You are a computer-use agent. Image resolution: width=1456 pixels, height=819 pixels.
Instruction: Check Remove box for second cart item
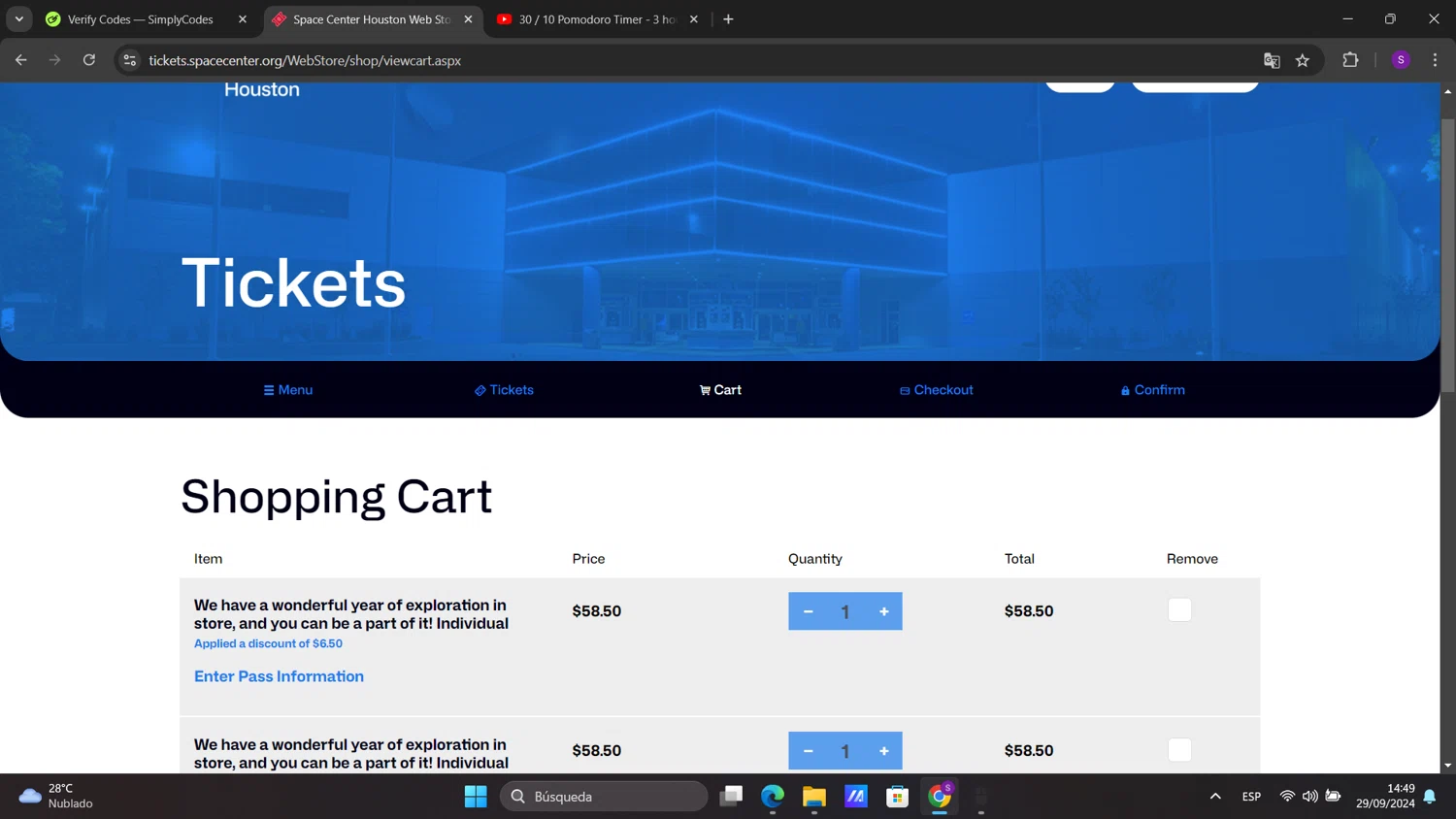(1179, 749)
